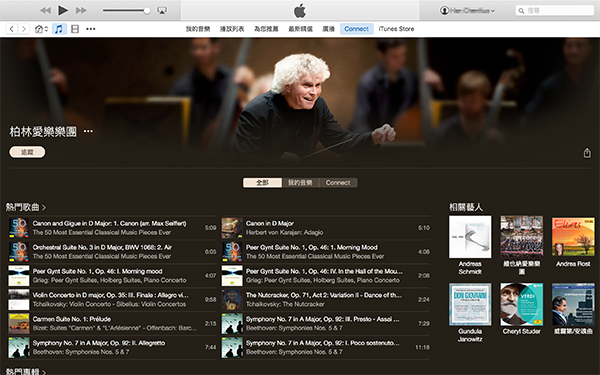This screenshot has height=375, width=600.
Task: Open the 柏林愛樂樂團 artist title
Action: [43, 132]
